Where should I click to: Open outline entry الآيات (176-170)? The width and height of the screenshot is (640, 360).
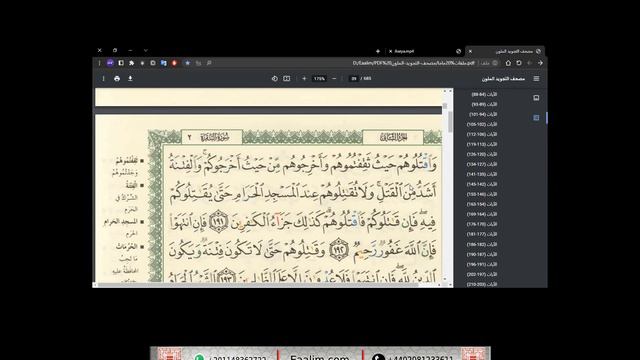point(482,224)
